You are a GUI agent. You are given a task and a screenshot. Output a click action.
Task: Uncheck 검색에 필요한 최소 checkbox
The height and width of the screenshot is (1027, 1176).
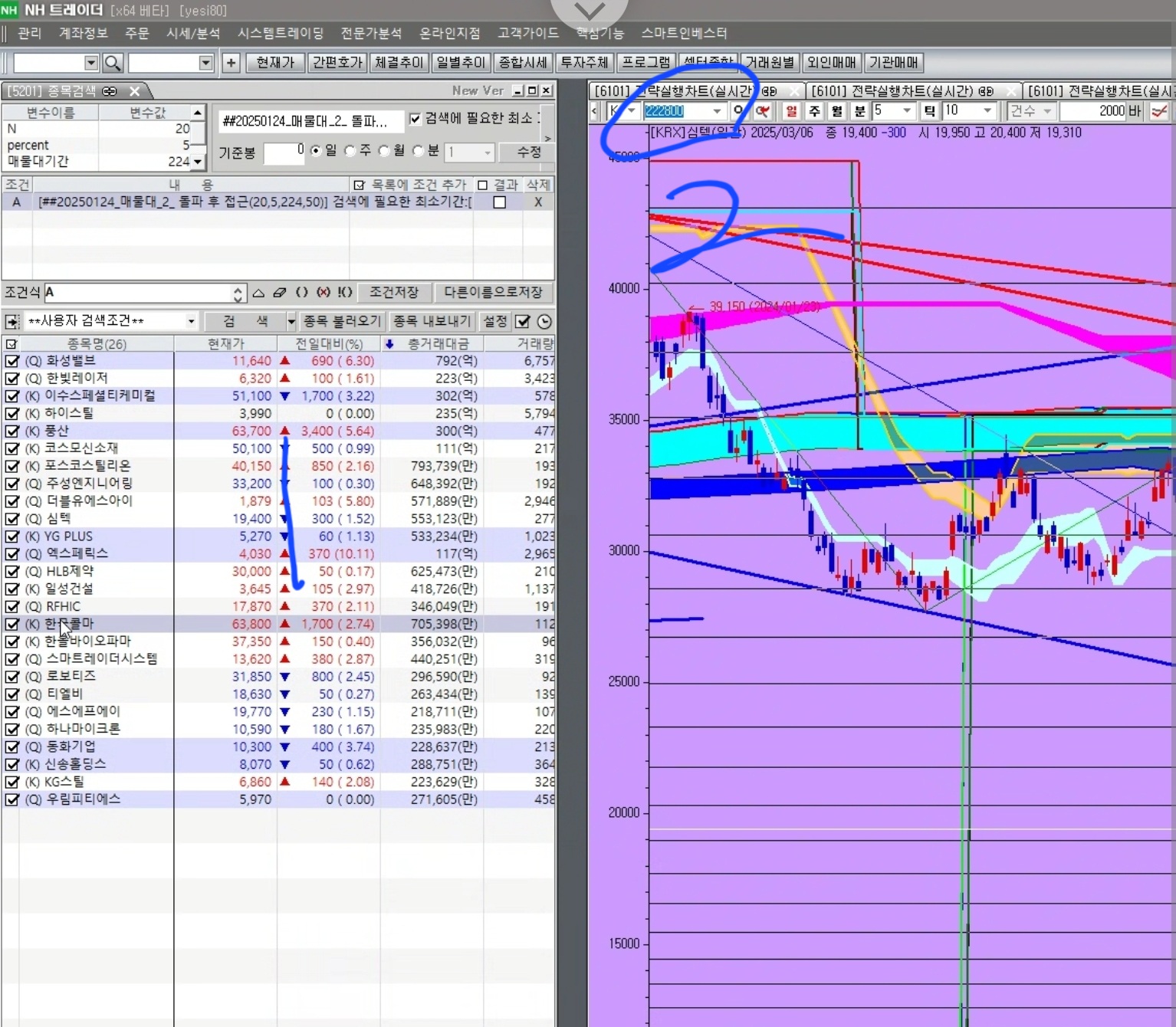415,119
